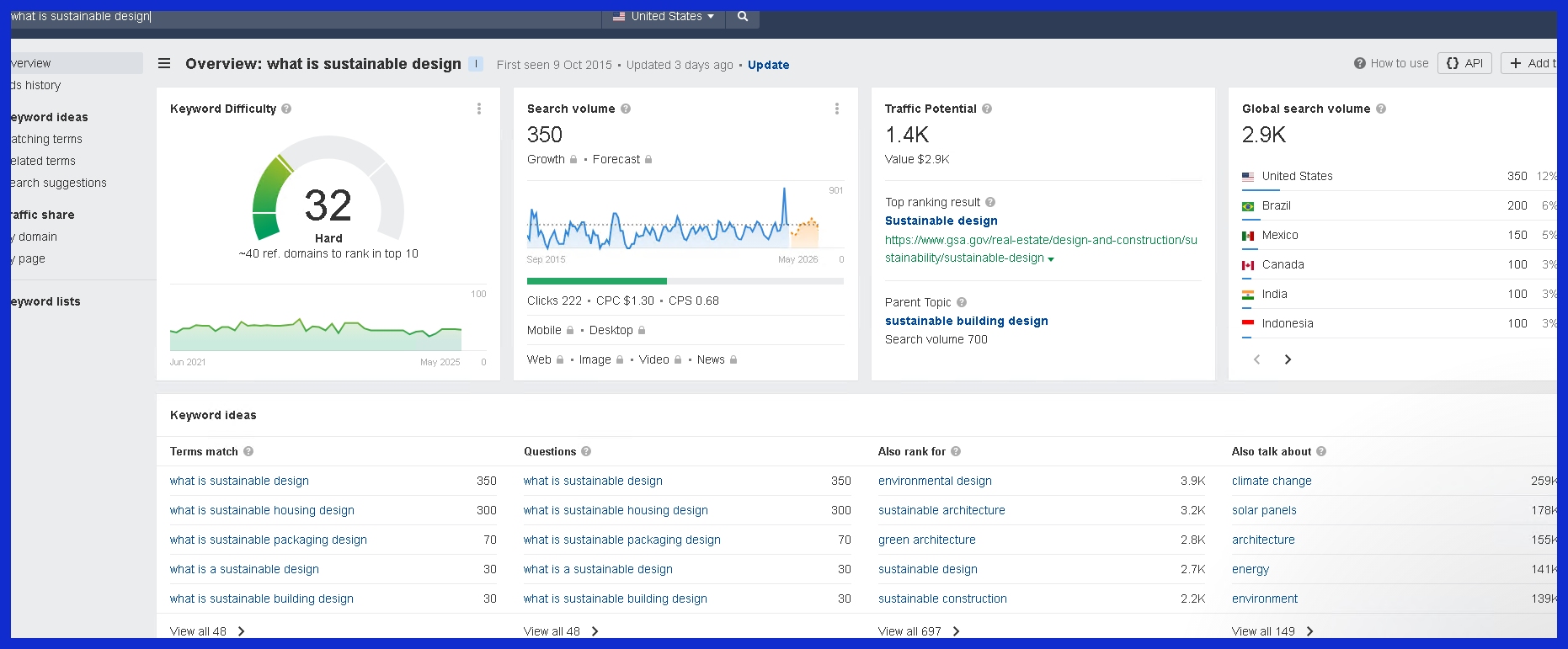The image size is (1568, 649).
Task: Open the United States country dropdown
Action: pyautogui.click(x=664, y=16)
